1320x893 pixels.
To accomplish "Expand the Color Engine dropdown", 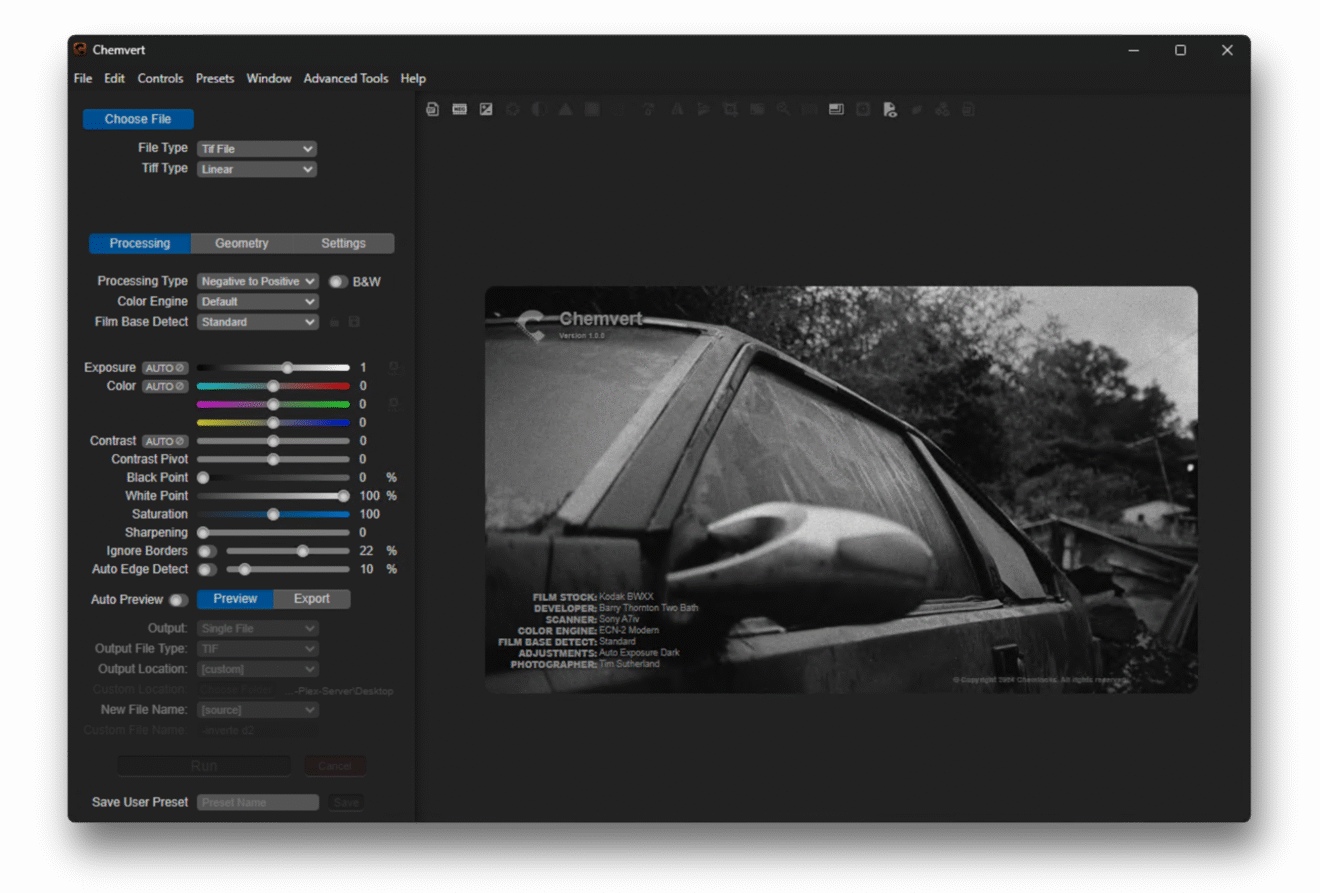I will [257, 301].
